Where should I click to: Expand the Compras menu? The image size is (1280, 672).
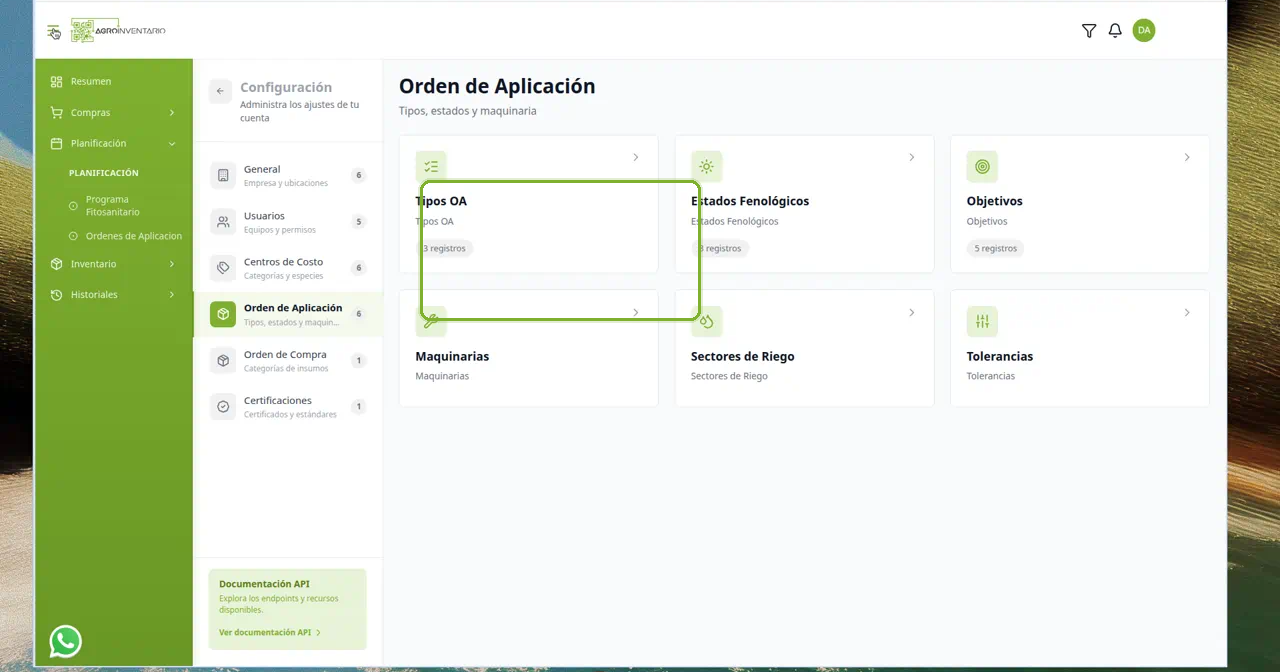114,113
